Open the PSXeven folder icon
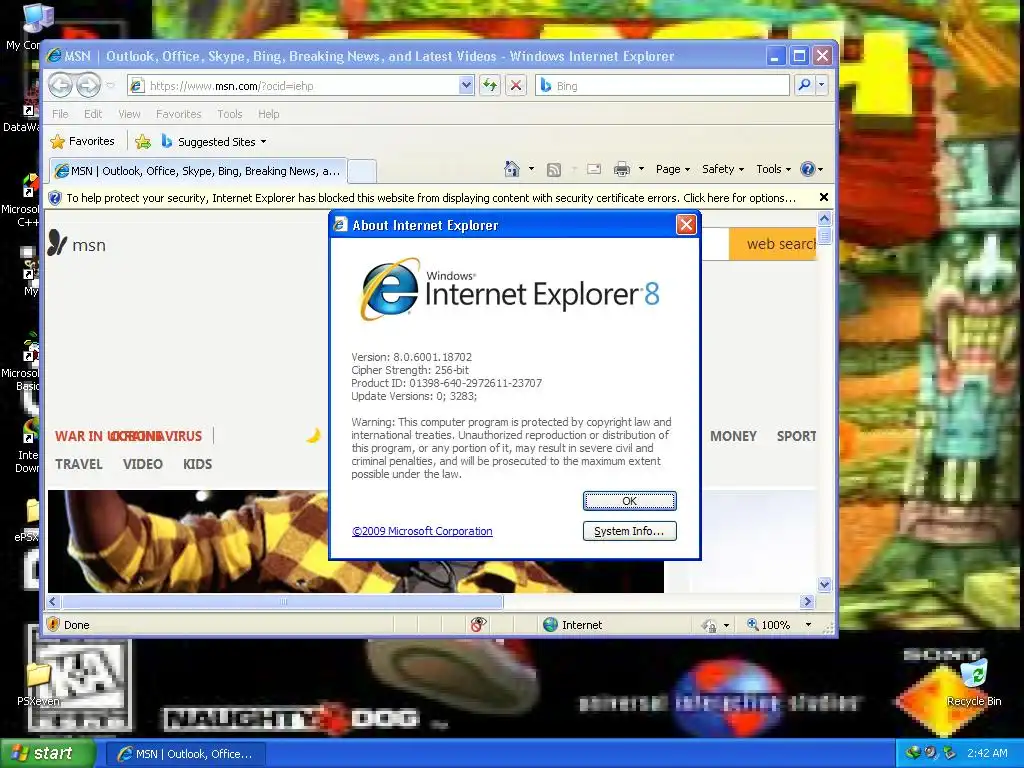Image resolution: width=1024 pixels, height=768 pixels. (x=38, y=684)
